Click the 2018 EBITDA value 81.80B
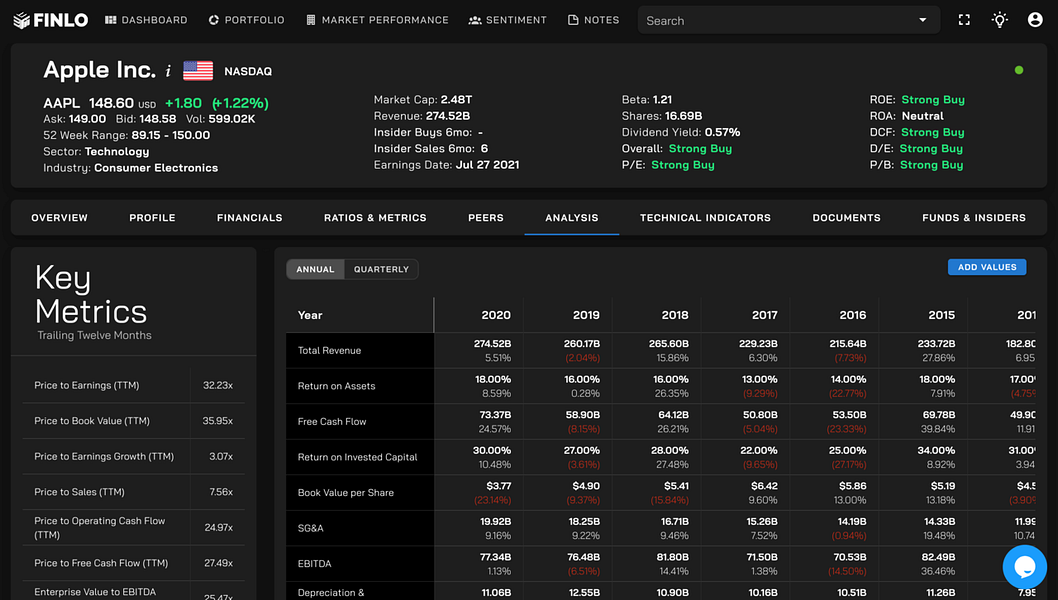 [x=672, y=557]
